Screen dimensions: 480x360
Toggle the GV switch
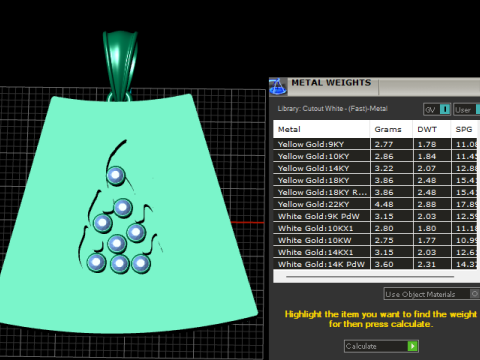(437, 109)
